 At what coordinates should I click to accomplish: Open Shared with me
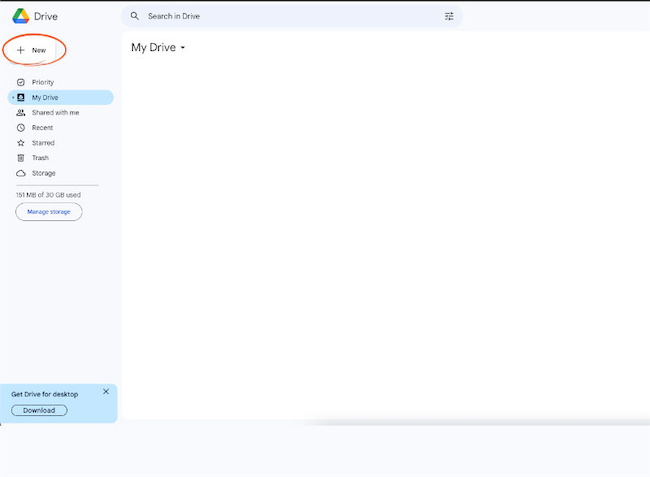[x=61, y=112]
